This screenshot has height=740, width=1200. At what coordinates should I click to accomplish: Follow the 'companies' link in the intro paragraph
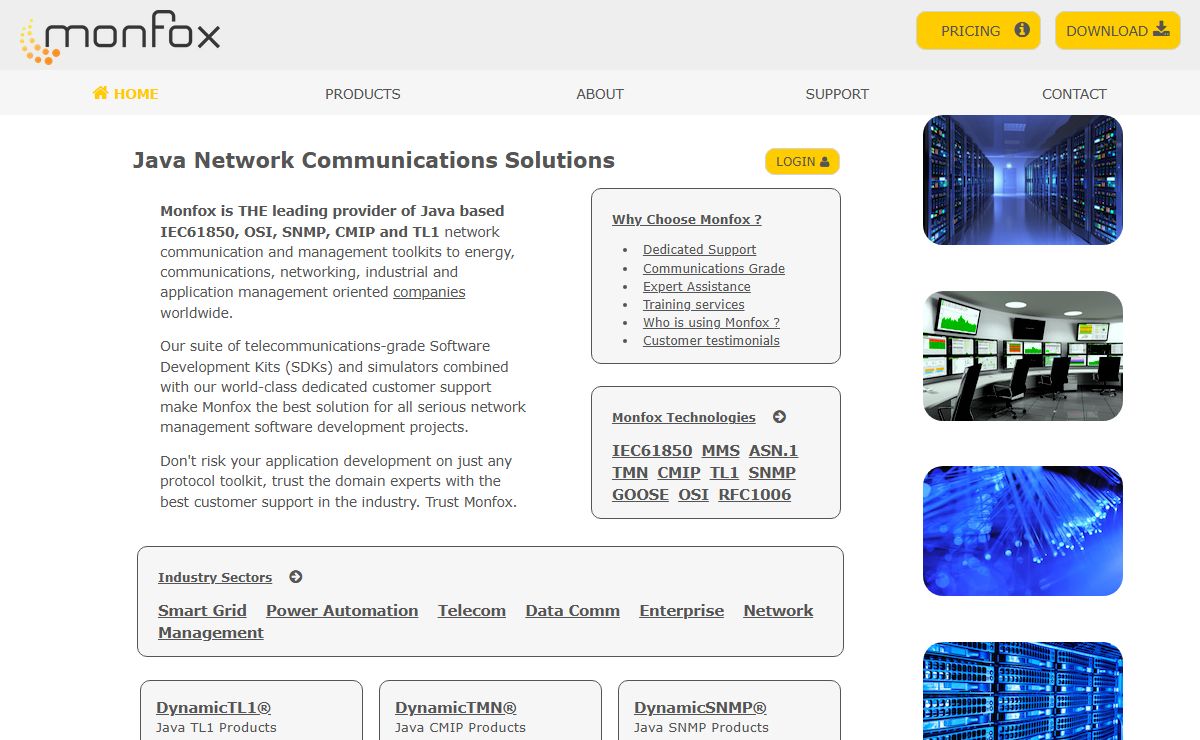coord(429,292)
